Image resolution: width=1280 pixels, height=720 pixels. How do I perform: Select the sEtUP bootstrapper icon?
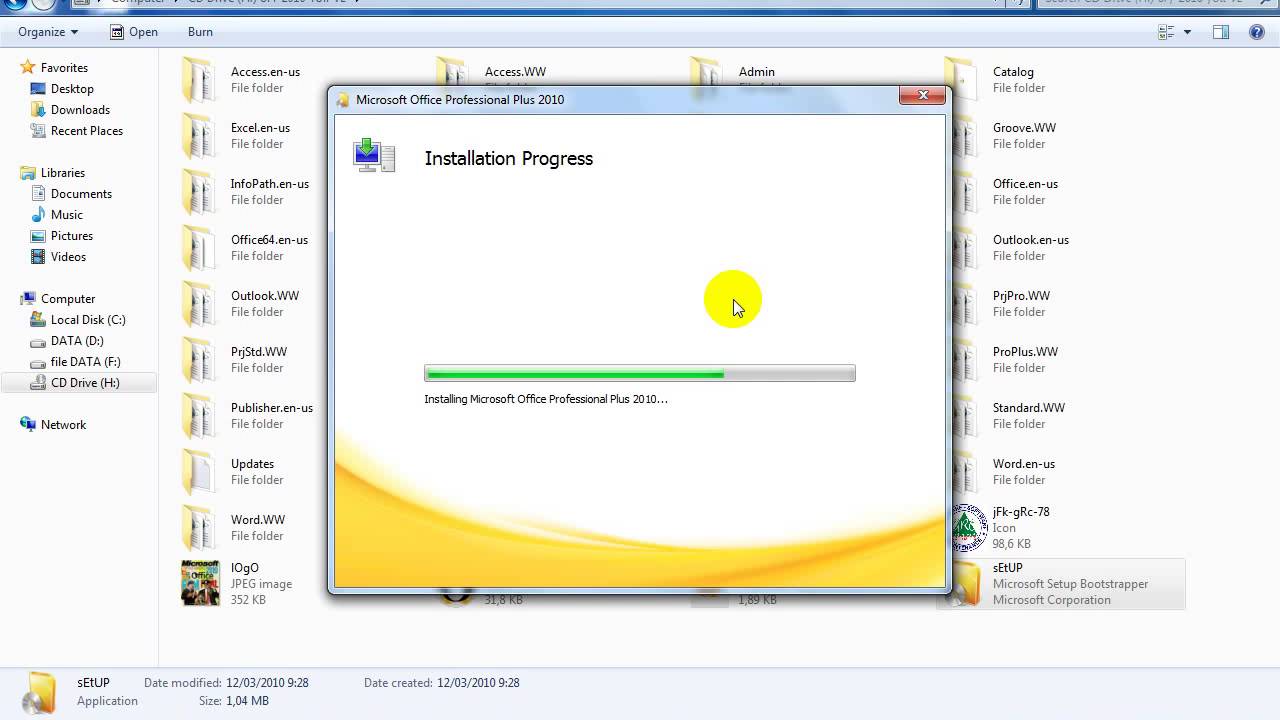pyautogui.click(x=966, y=584)
